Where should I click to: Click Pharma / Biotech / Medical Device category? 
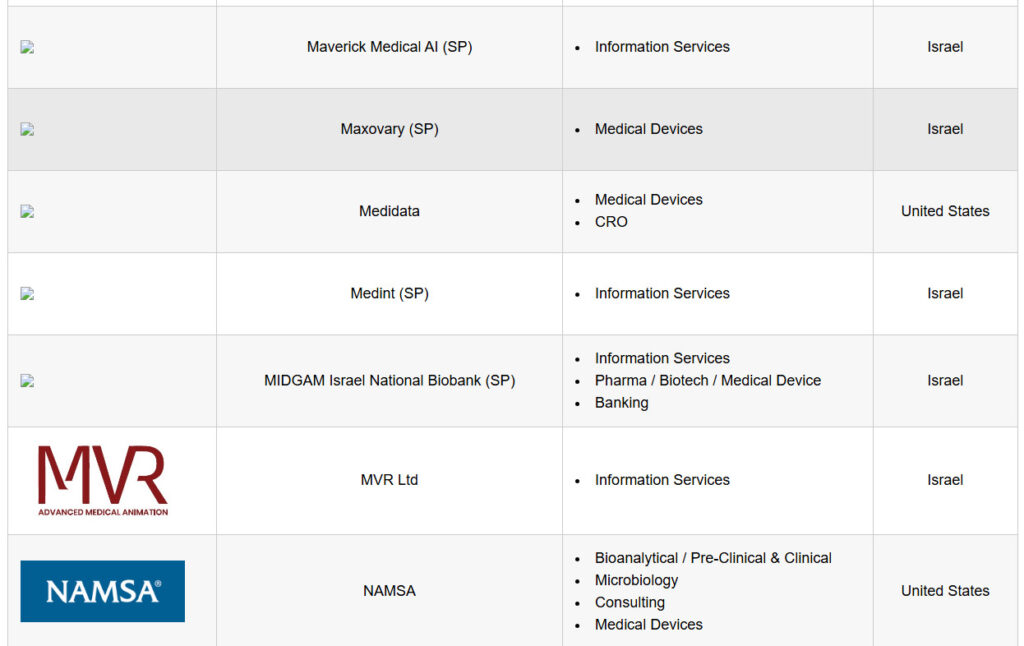tap(707, 381)
